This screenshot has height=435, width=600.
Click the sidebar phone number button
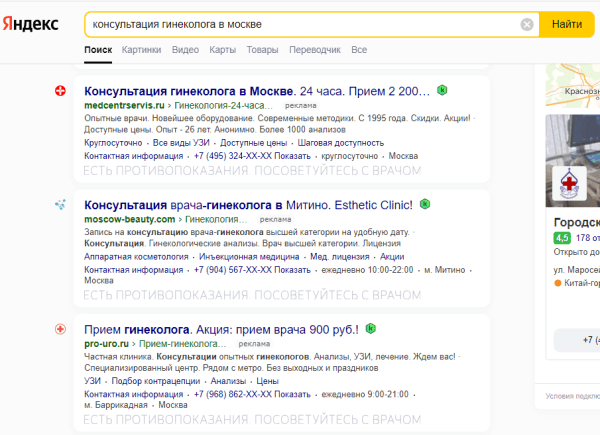(577, 340)
